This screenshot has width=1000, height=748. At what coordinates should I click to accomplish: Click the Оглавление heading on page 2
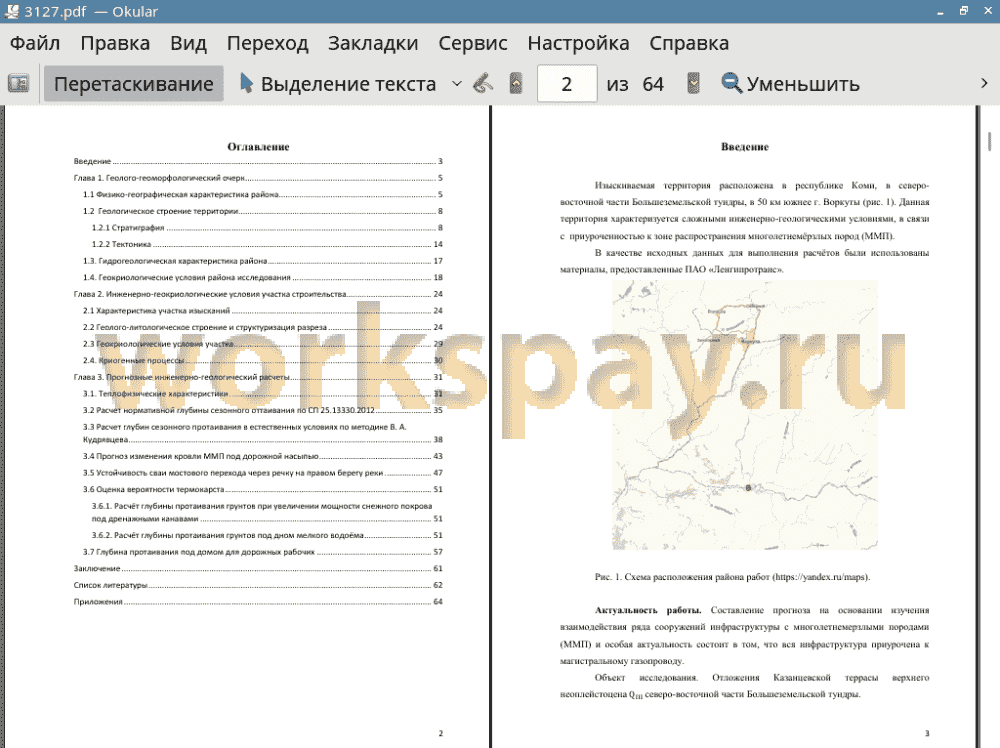tap(258, 147)
